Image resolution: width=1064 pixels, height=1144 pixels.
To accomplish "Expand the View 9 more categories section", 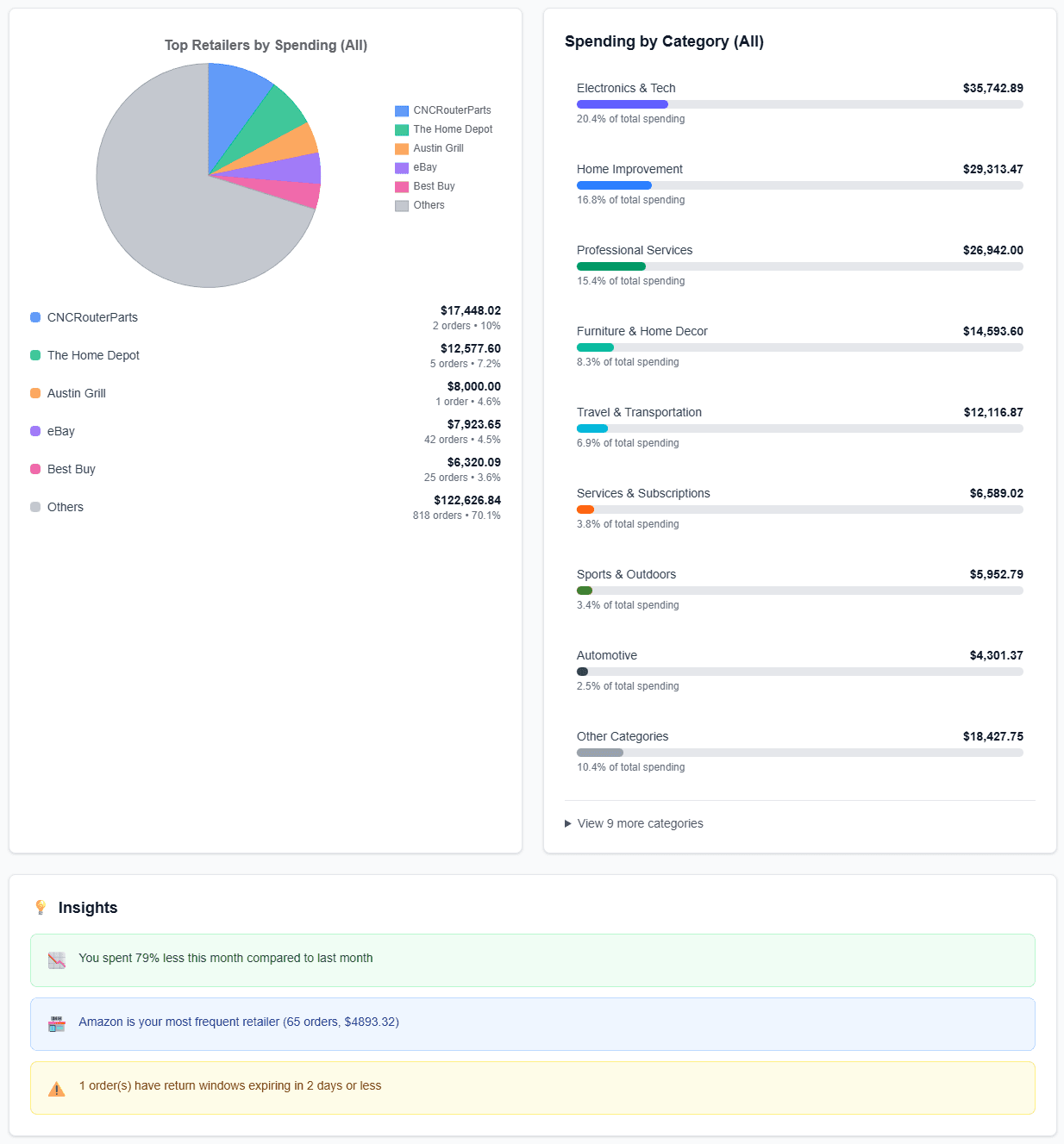I will [640, 823].
